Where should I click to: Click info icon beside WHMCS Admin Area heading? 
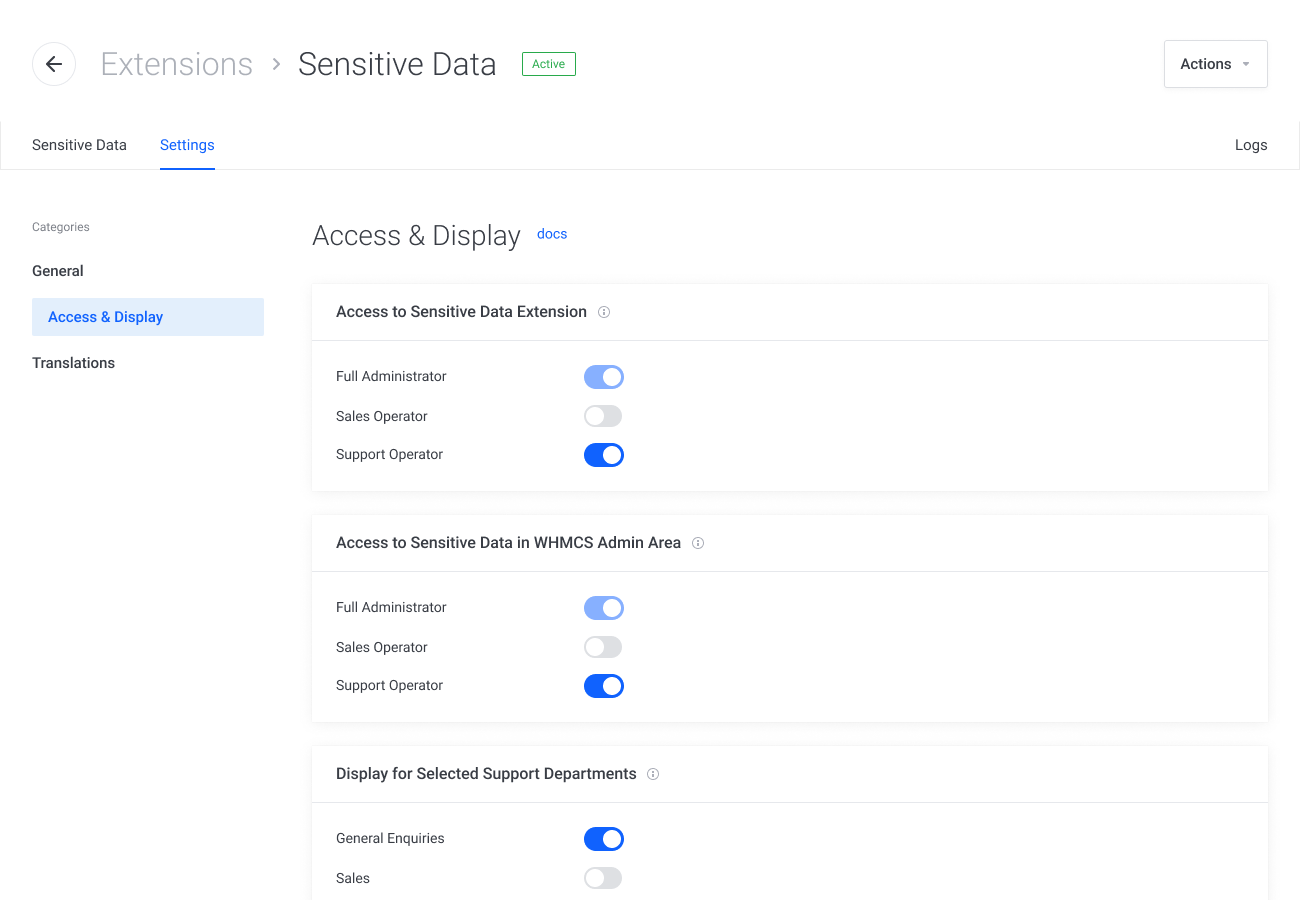(698, 543)
